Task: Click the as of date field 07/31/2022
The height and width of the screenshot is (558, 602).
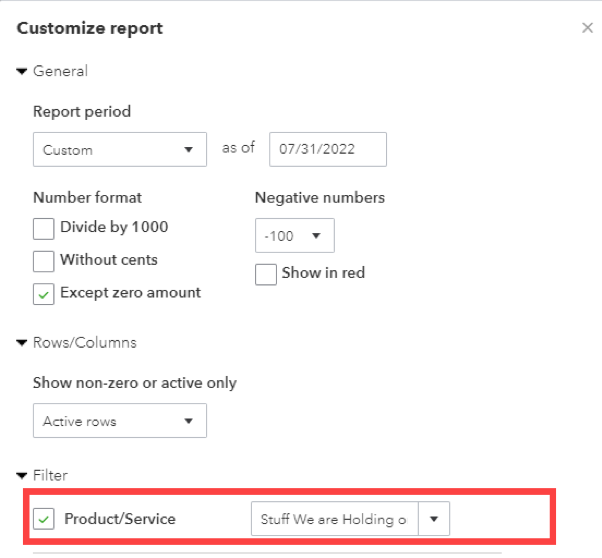Action: coord(326,149)
